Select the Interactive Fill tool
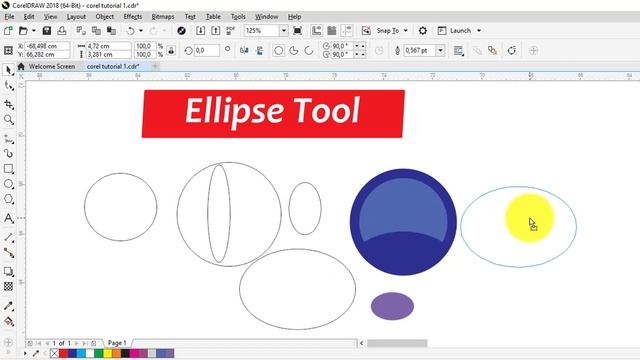 pos(8,322)
